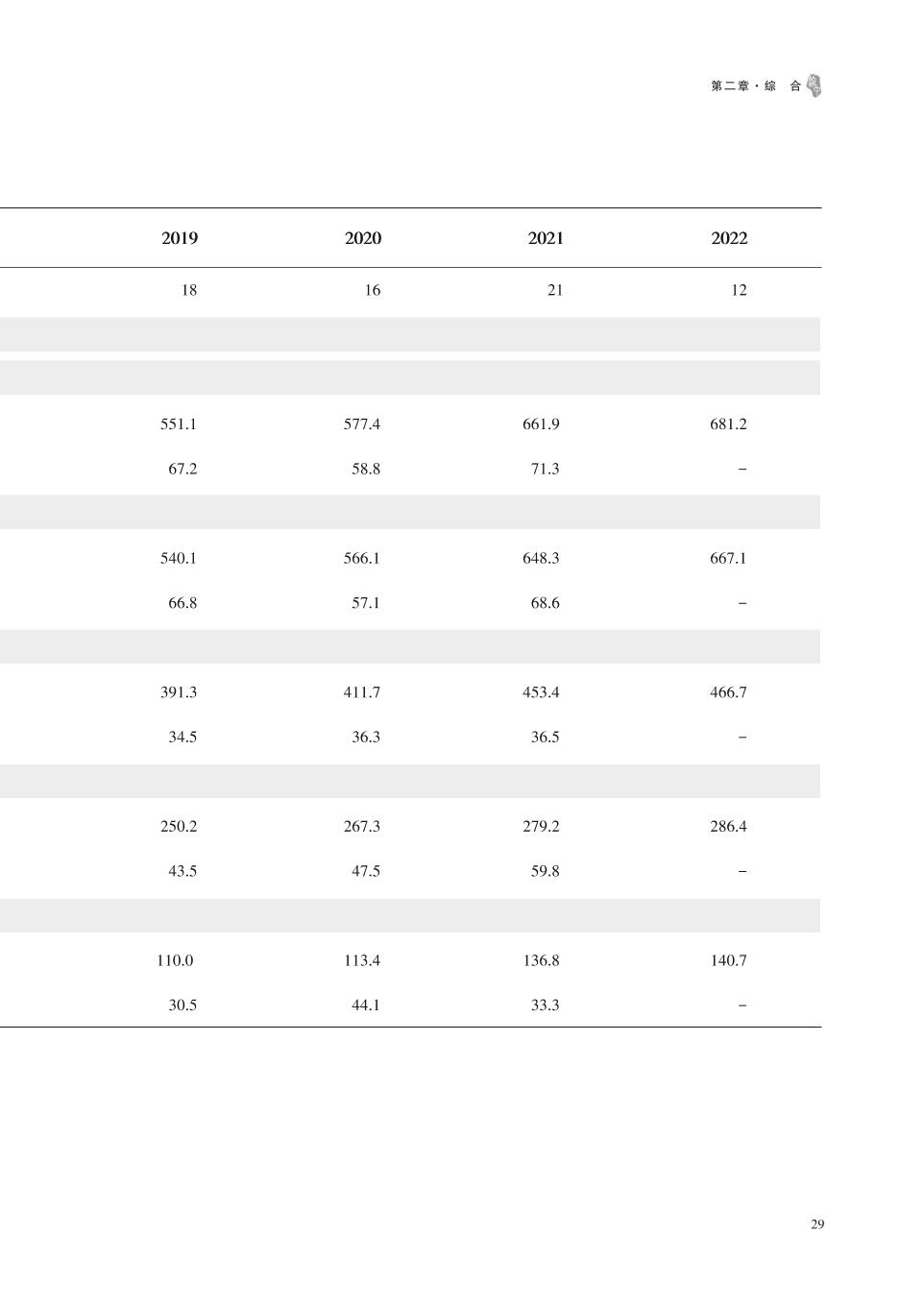Screen dimensions: 924x1307
Task: Click the value 44.1 in last row
Action: pyautogui.click(x=366, y=1005)
